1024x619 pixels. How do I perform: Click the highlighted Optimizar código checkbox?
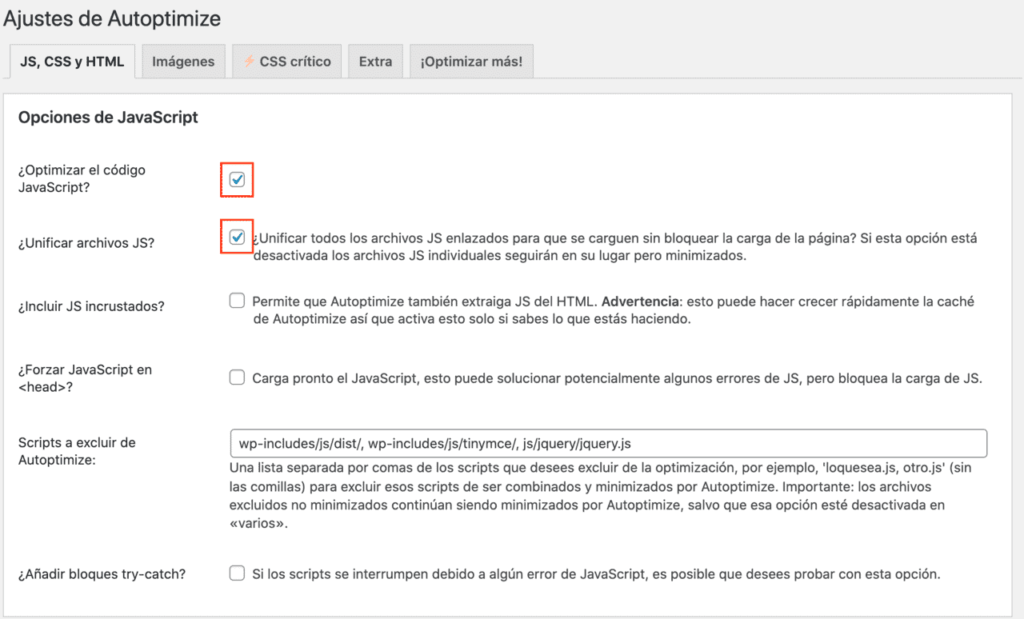pyautogui.click(x=237, y=179)
